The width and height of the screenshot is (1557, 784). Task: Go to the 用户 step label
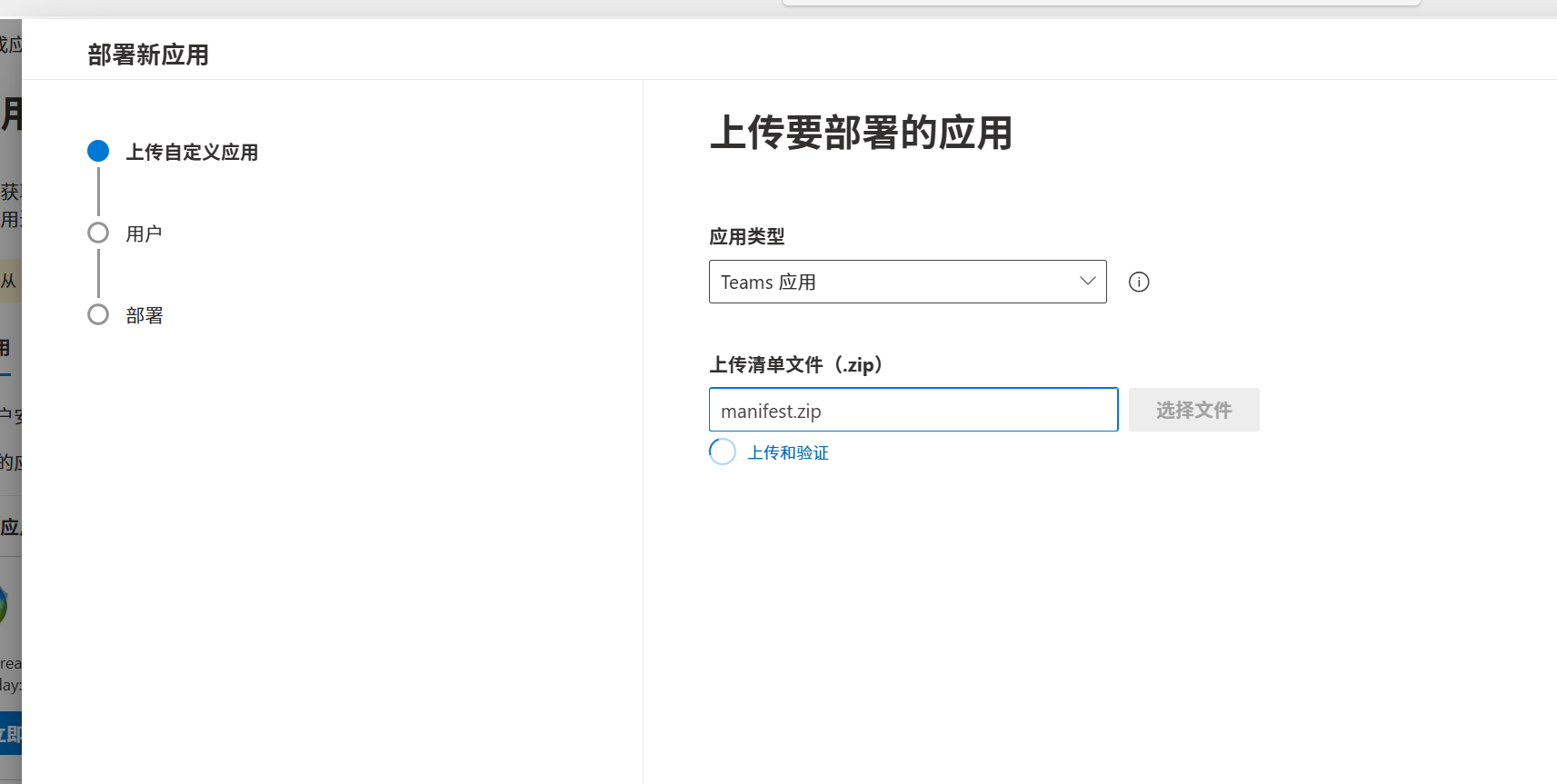(144, 233)
